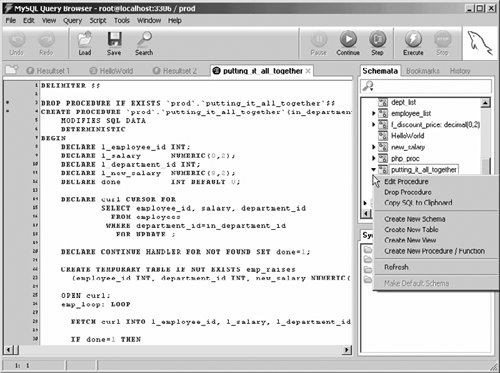This screenshot has height=373, width=500.
Task: Click the Pause debug button
Action: tap(318, 44)
